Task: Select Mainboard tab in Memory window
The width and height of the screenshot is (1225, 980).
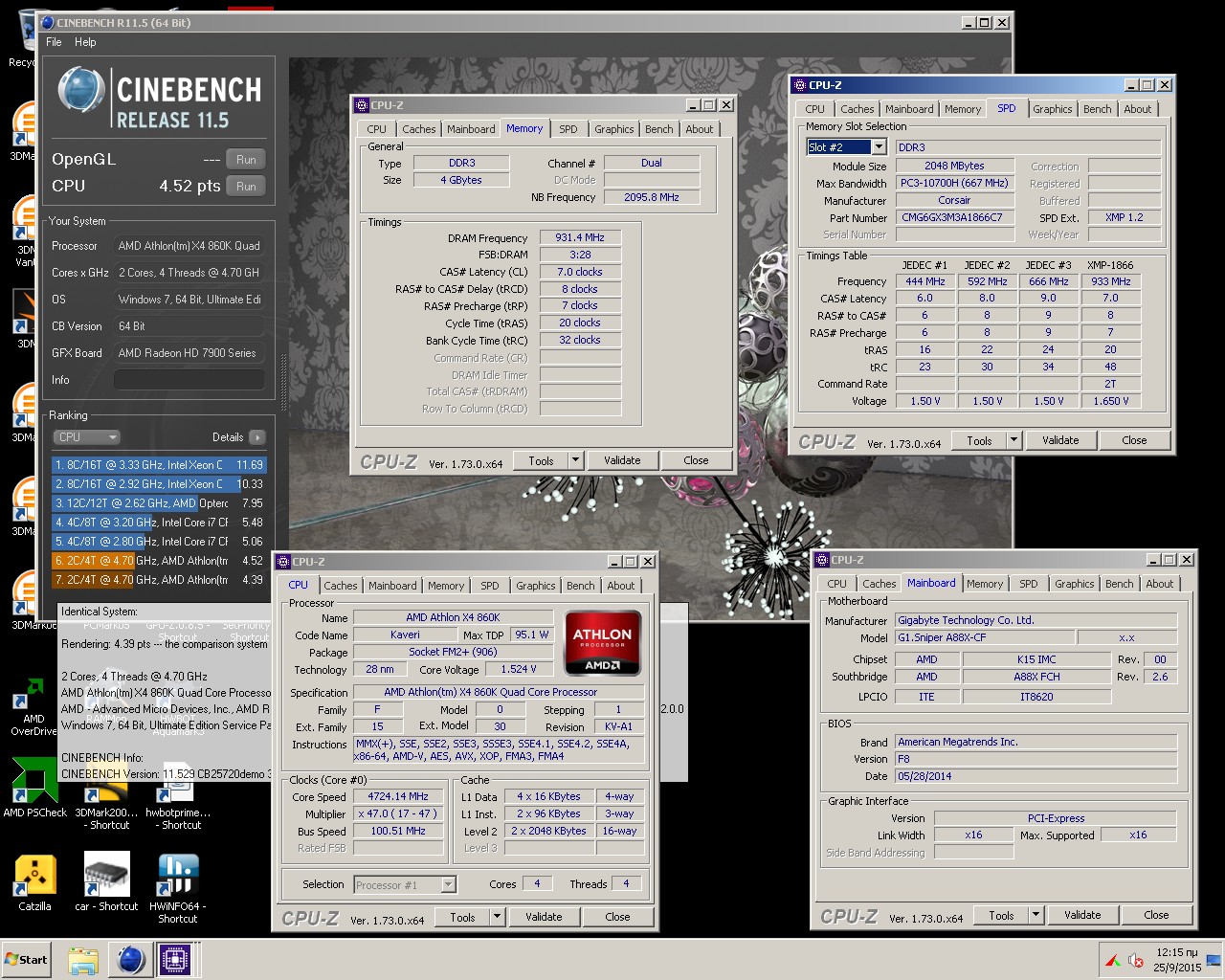Action: [471, 129]
